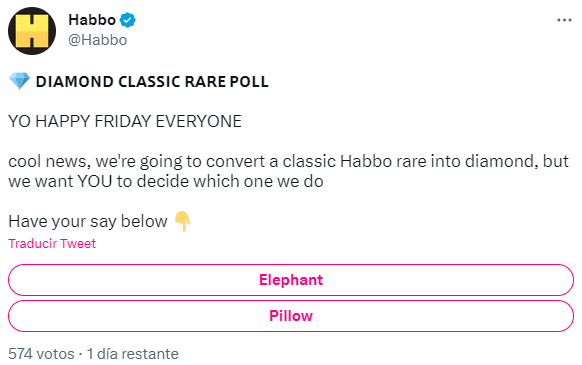Click the 1 día restante label

click(133, 354)
